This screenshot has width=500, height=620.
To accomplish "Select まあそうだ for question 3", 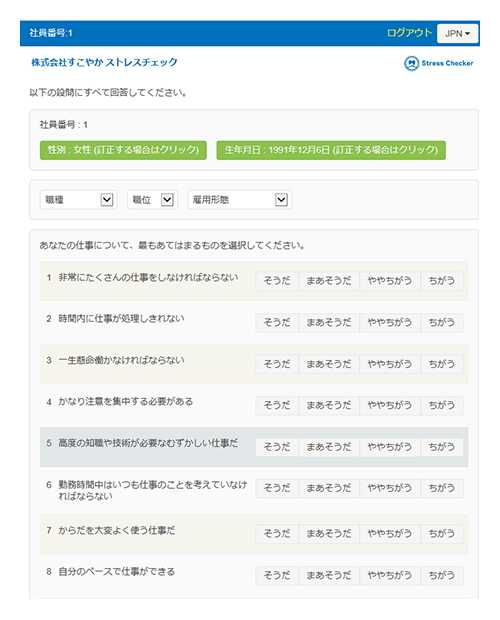I will 329,364.
